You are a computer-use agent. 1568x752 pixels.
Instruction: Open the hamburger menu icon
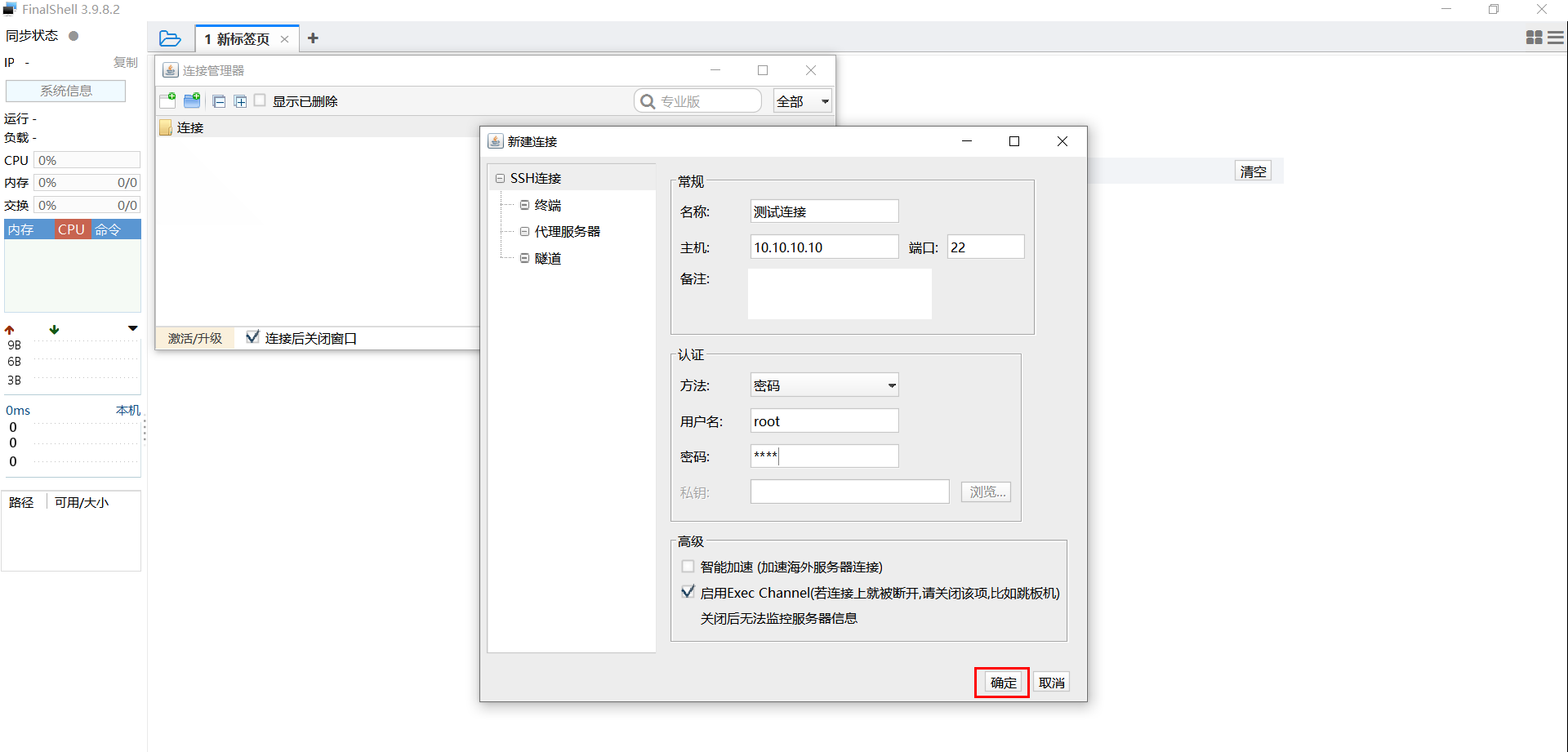coord(1556,38)
